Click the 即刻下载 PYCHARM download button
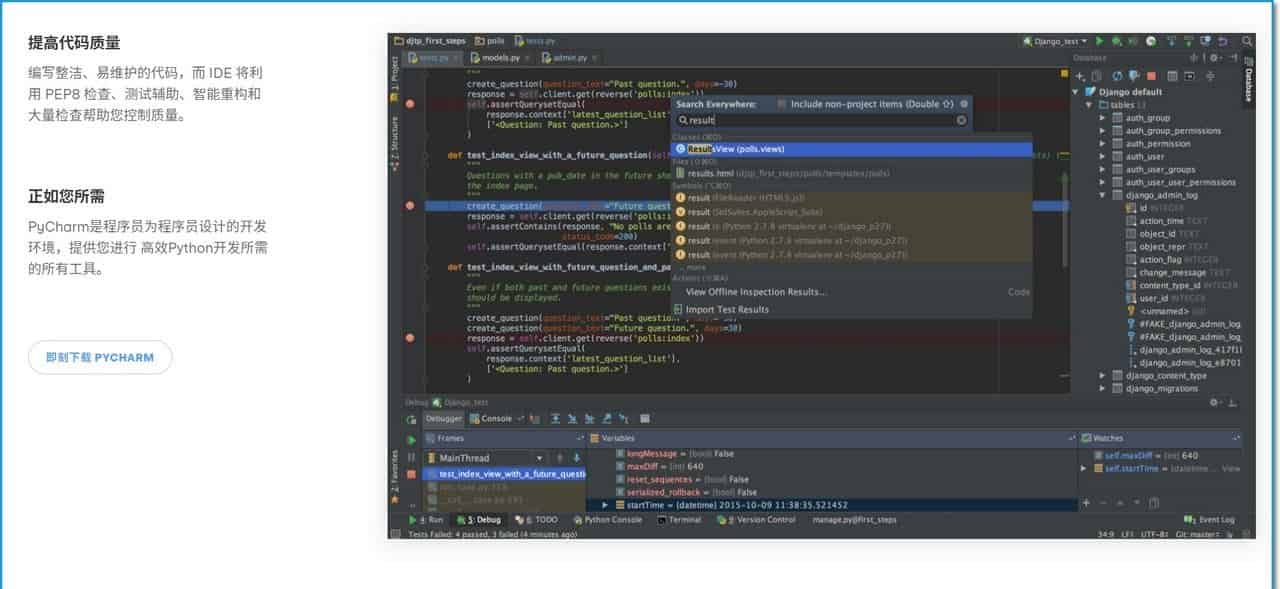This screenshot has height=589, width=1280. [x=100, y=357]
